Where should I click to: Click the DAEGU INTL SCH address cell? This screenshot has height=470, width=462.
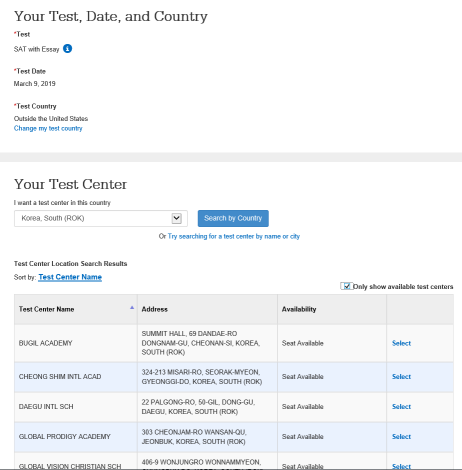(207, 407)
